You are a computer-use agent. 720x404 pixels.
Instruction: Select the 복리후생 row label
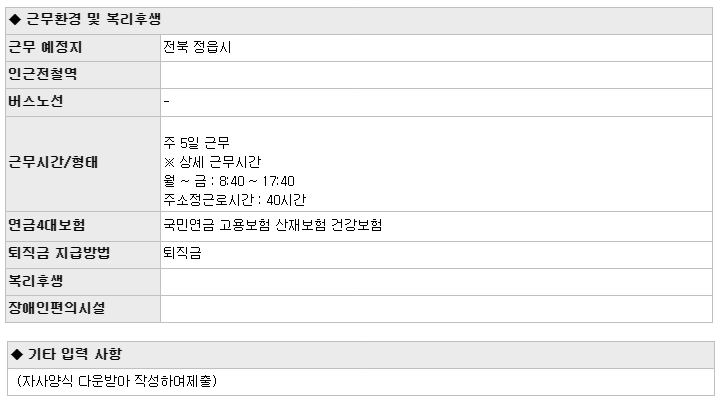pos(83,282)
